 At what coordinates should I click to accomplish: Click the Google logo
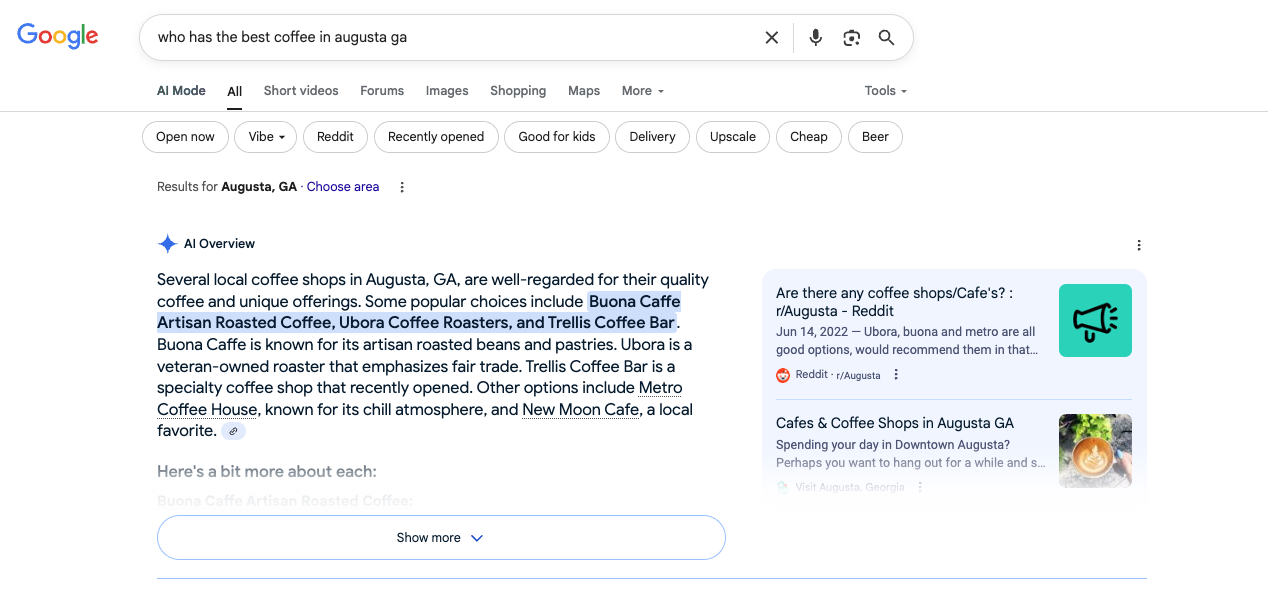tap(58, 36)
